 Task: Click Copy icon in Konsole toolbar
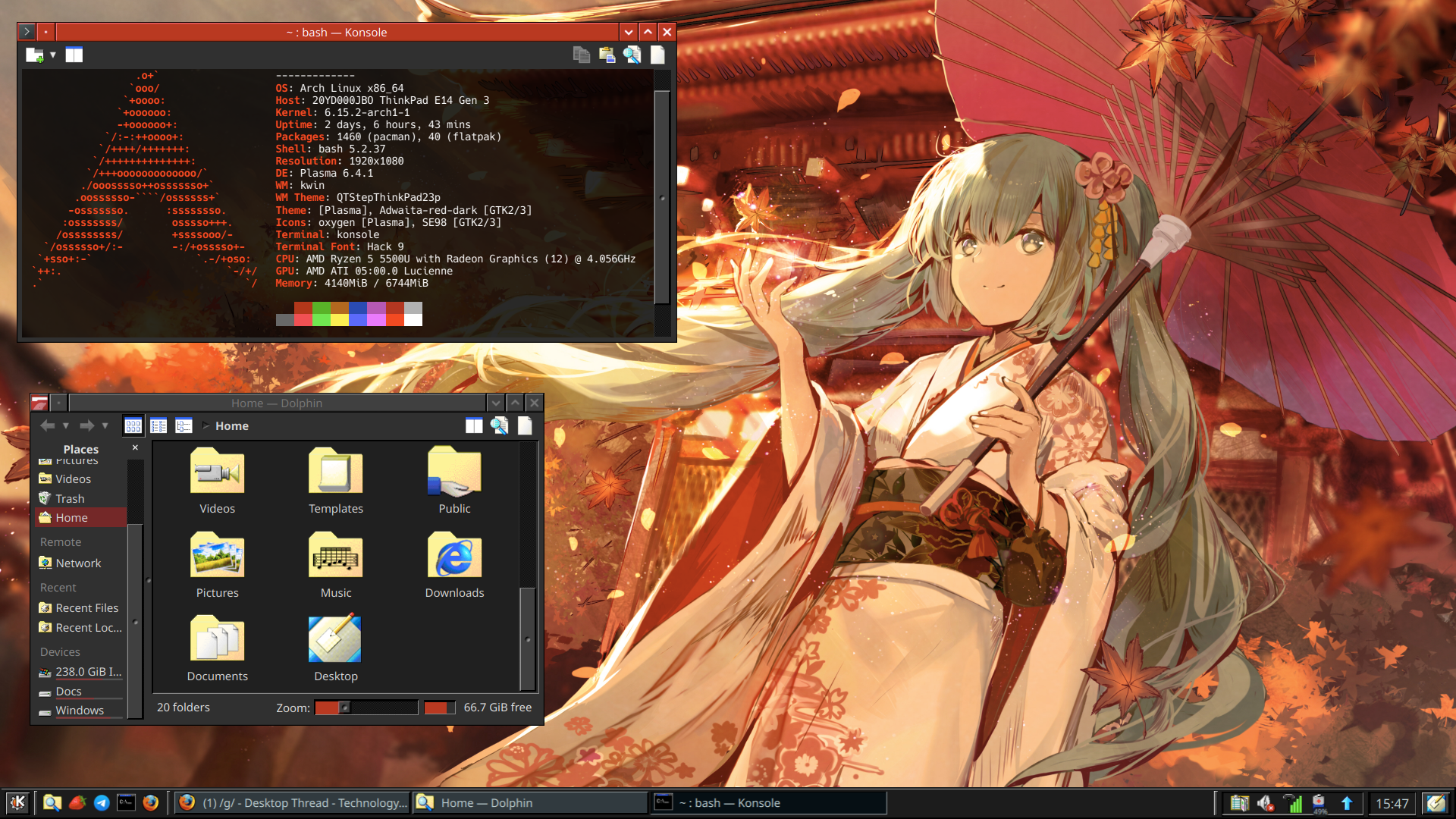(582, 55)
